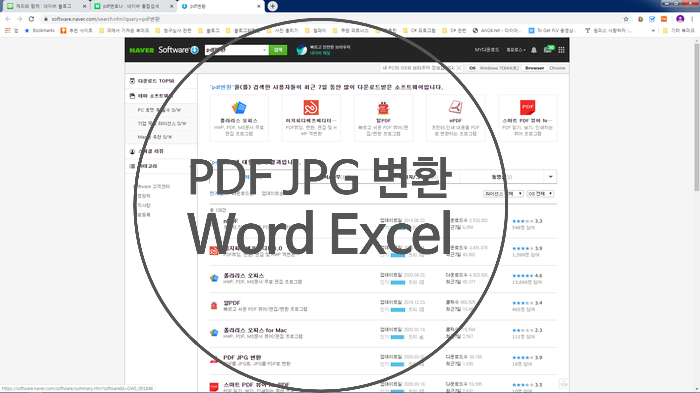Click the browser back arrow
This screenshot has width=700, height=393.
point(8,19)
